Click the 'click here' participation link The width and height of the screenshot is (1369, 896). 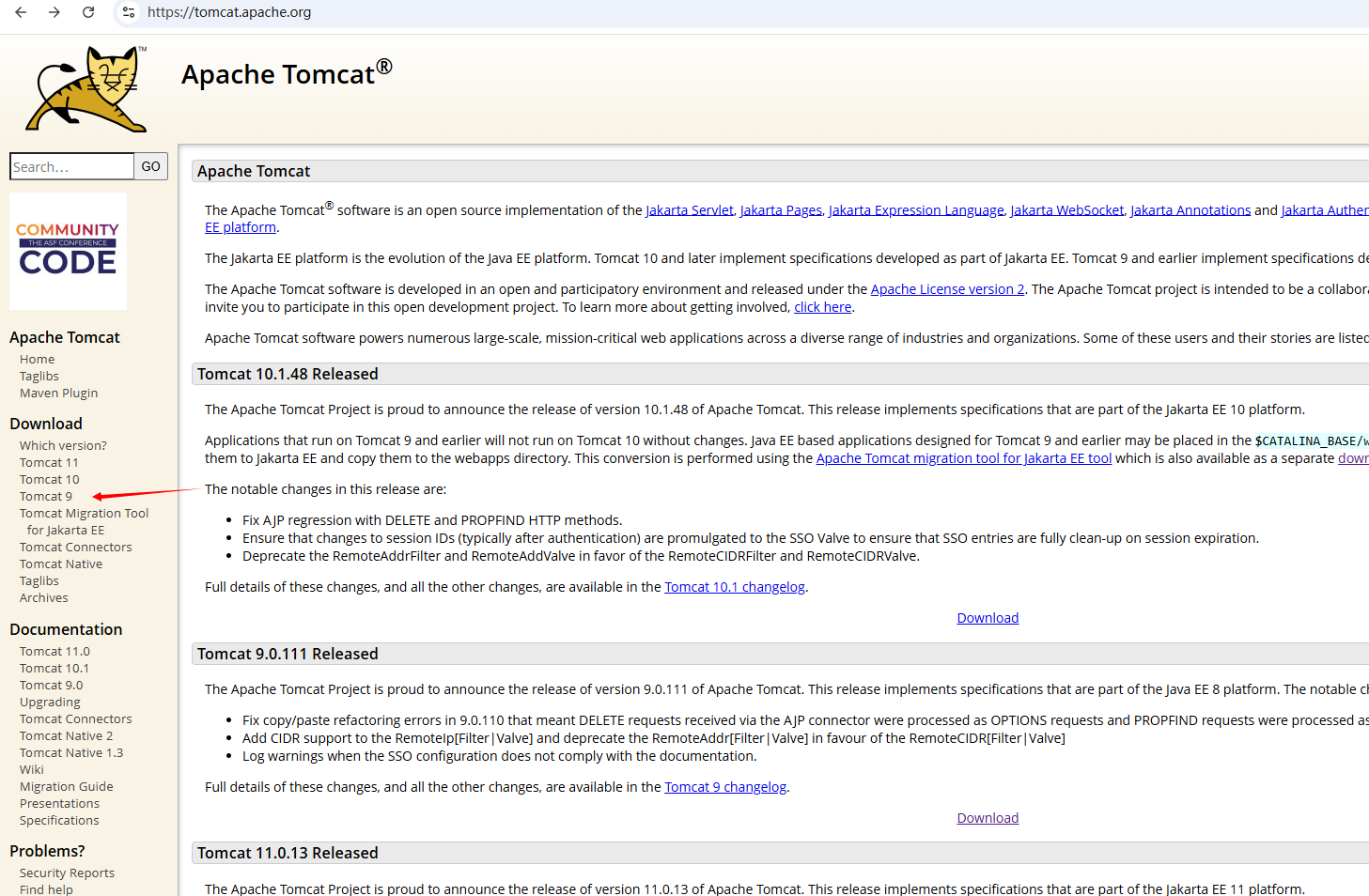pyautogui.click(x=823, y=307)
